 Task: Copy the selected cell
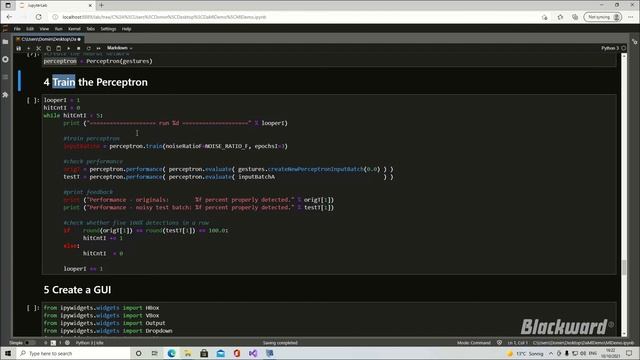tap(49, 48)
